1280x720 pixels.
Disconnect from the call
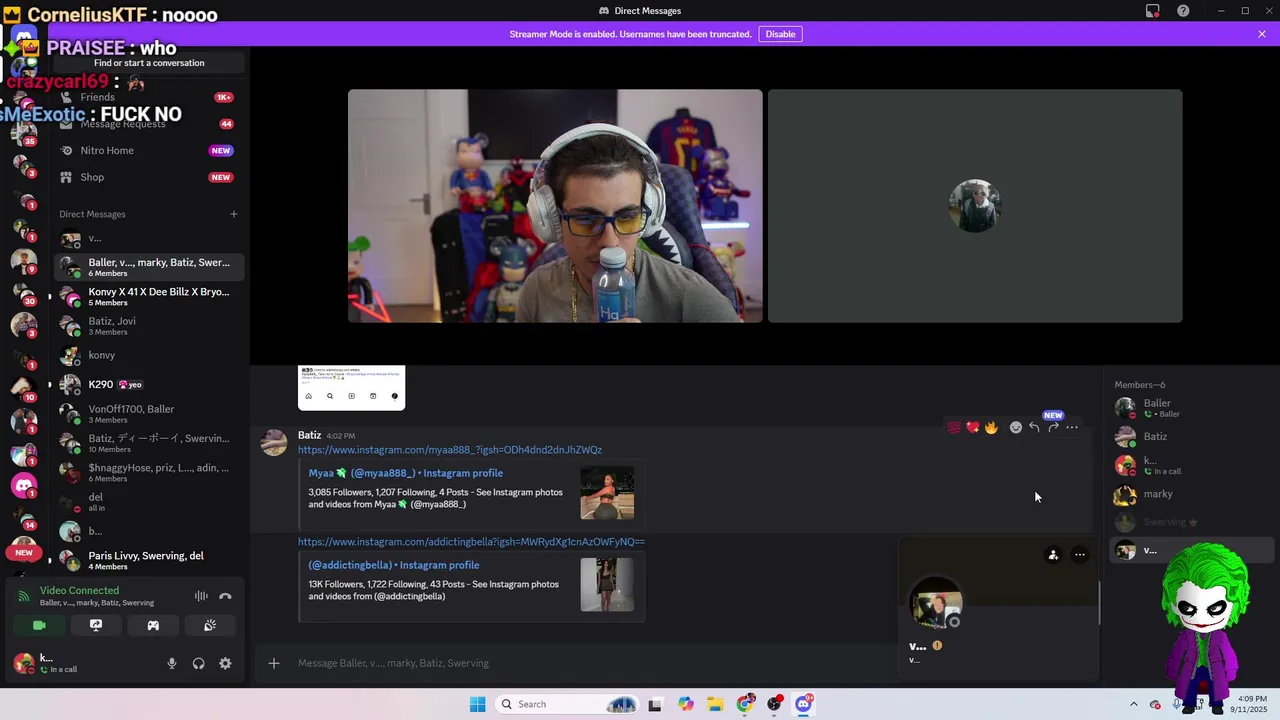coord(225,596)
